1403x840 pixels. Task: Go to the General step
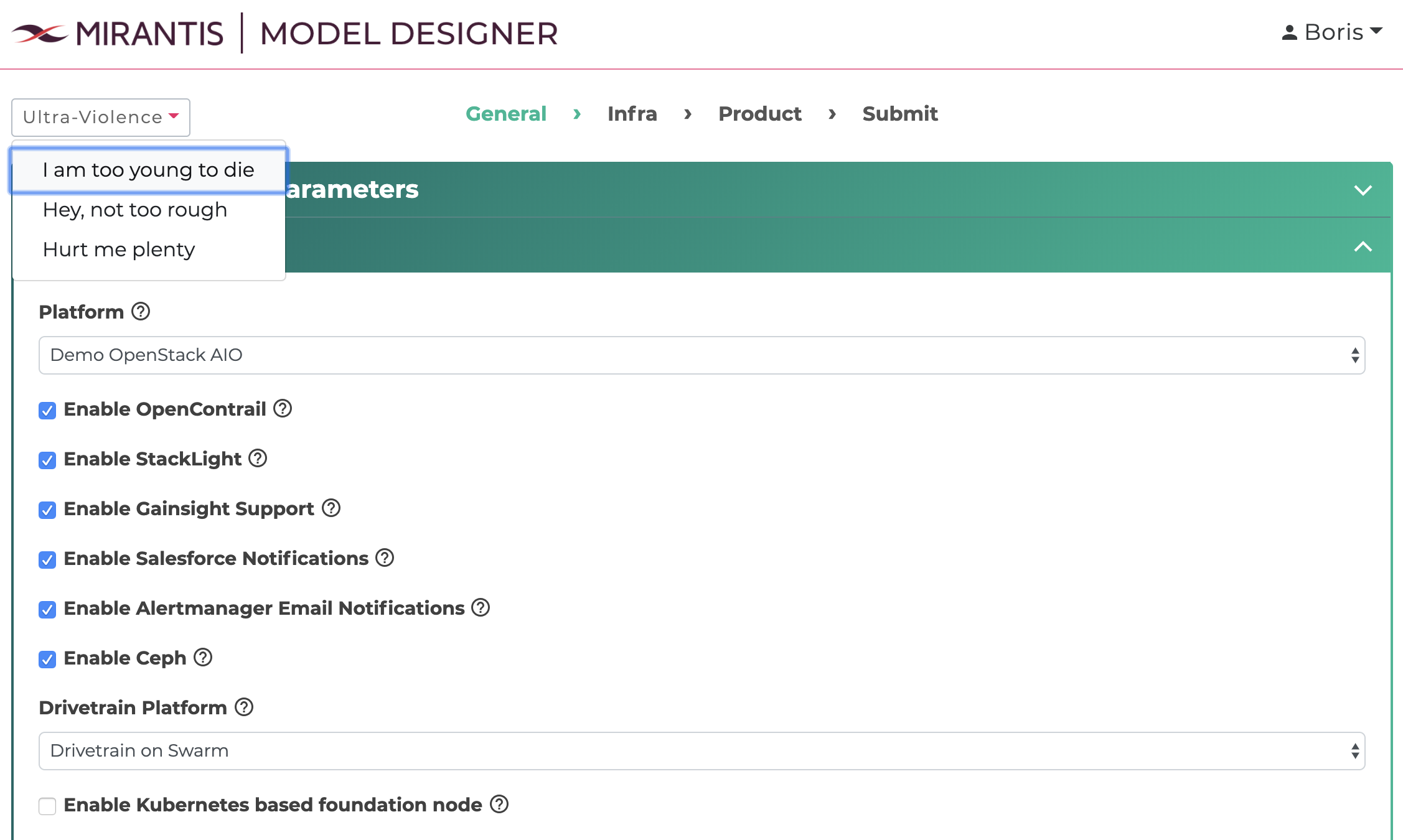506,114
